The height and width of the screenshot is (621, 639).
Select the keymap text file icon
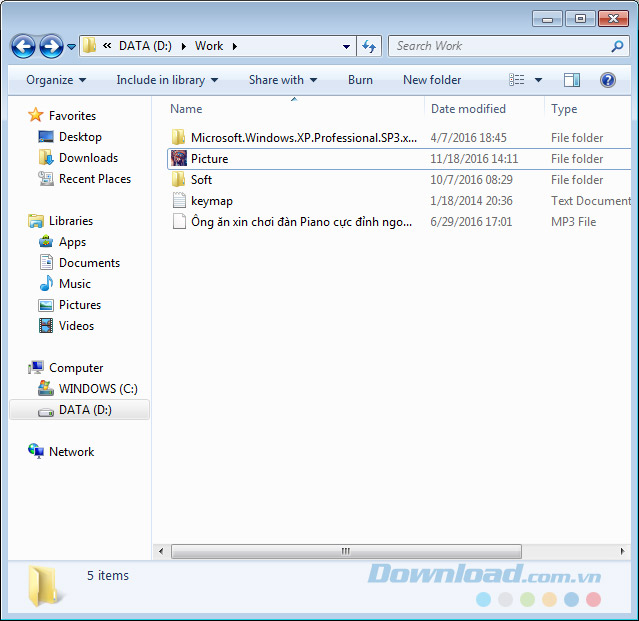178,200
